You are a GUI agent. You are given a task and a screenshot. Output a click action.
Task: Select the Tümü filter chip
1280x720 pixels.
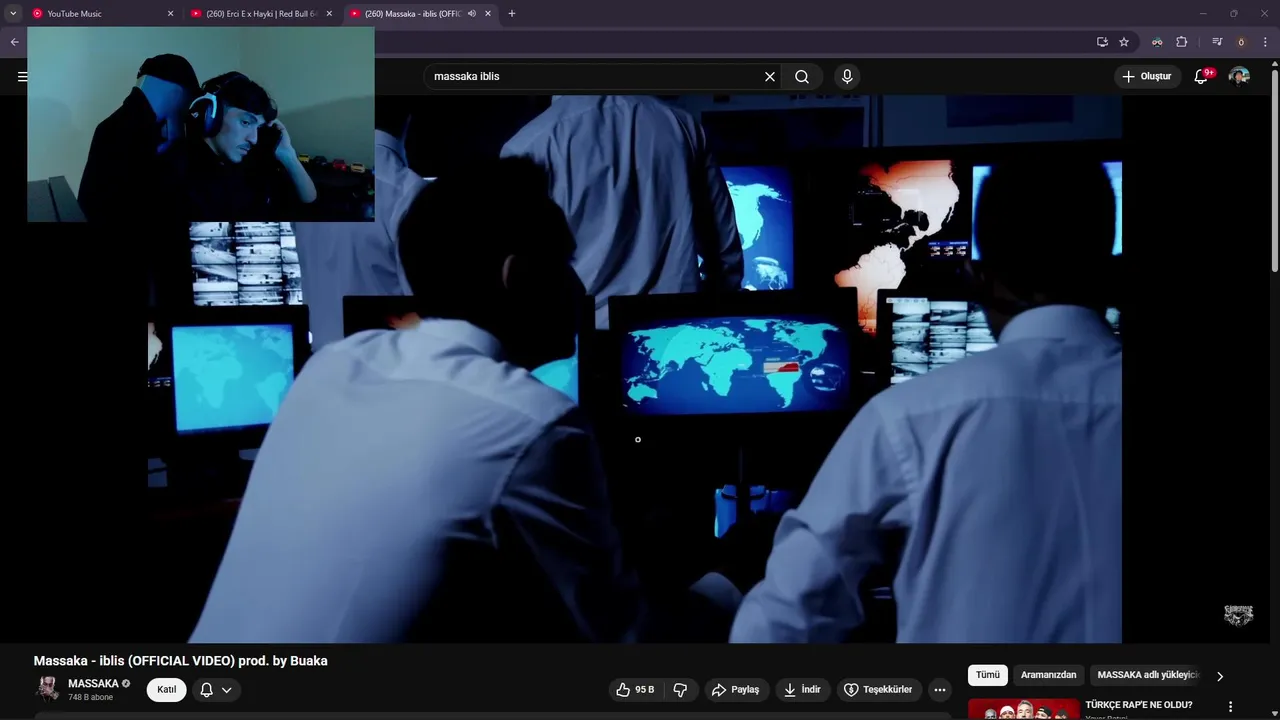[988, 675]
